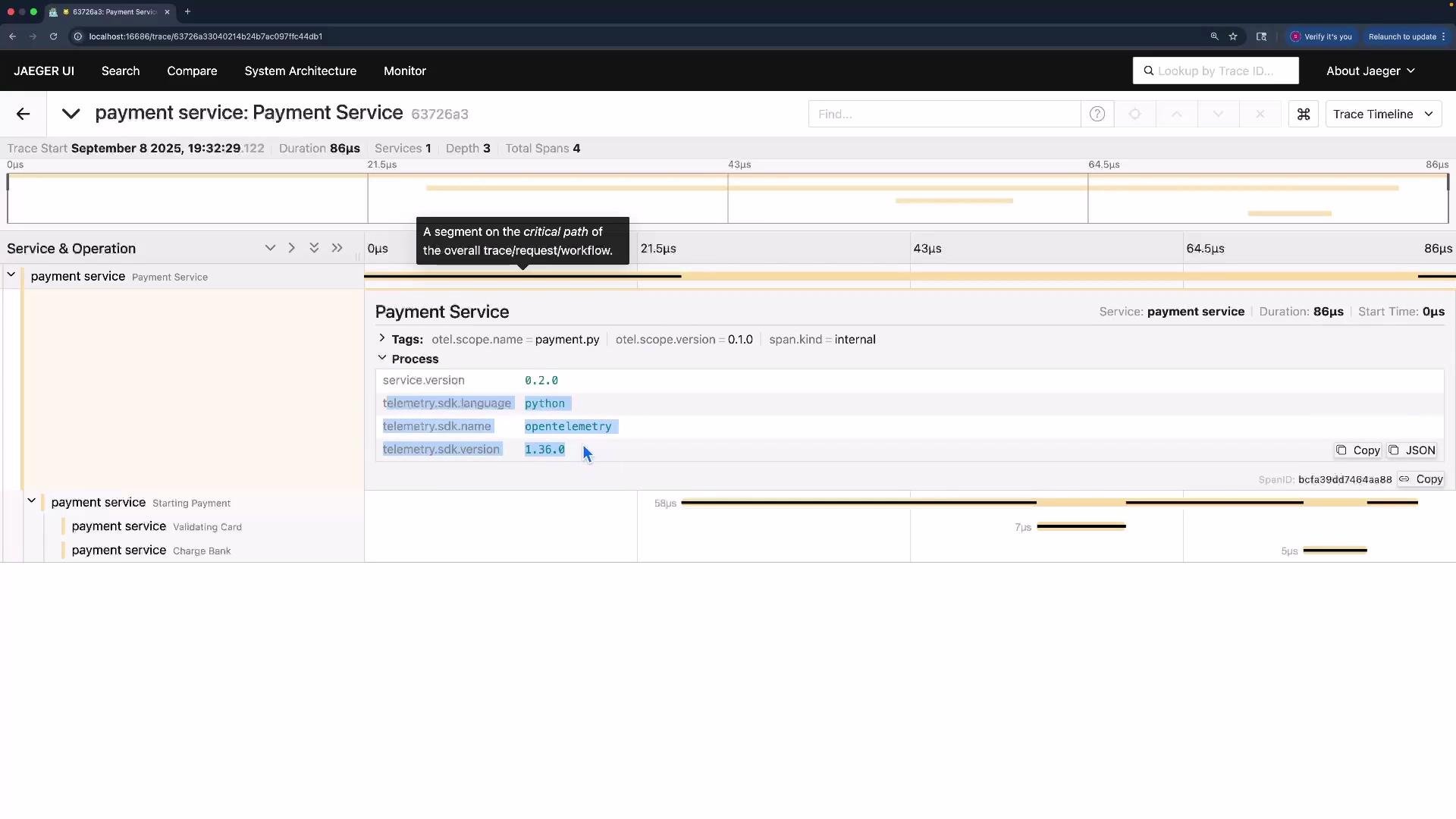Open Monitor menu item
This screenshot has width=1456, height=819.
pos(405,71)
